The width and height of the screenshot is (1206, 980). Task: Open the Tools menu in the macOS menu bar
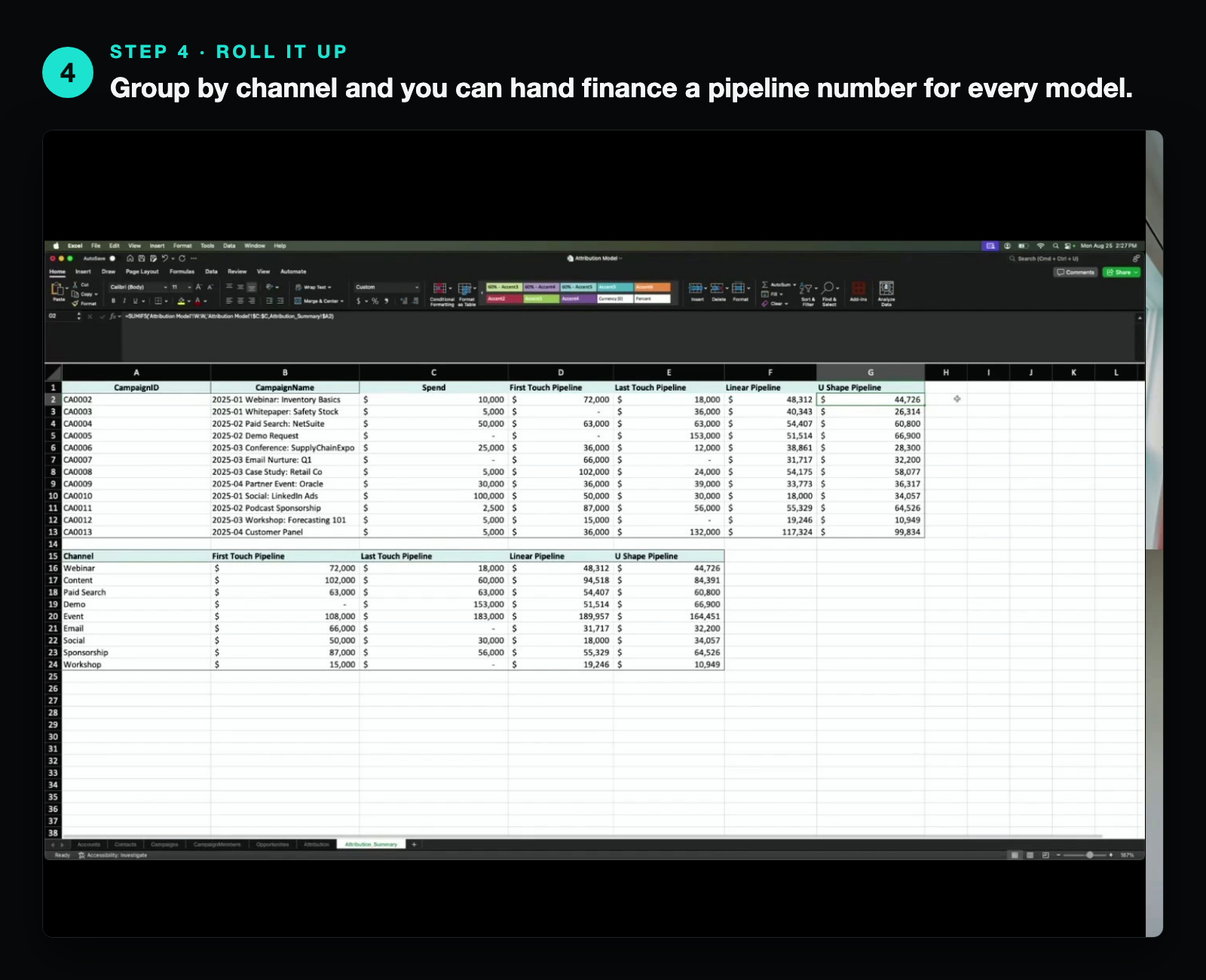(x=207, y=246)
